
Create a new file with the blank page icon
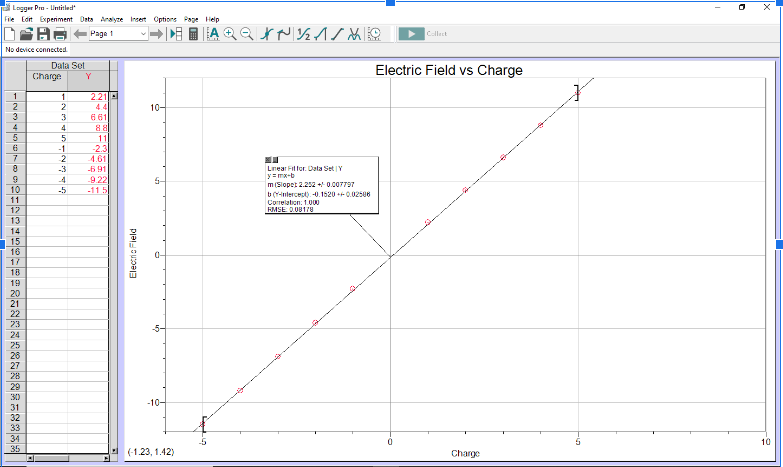(x=9, y=34)
